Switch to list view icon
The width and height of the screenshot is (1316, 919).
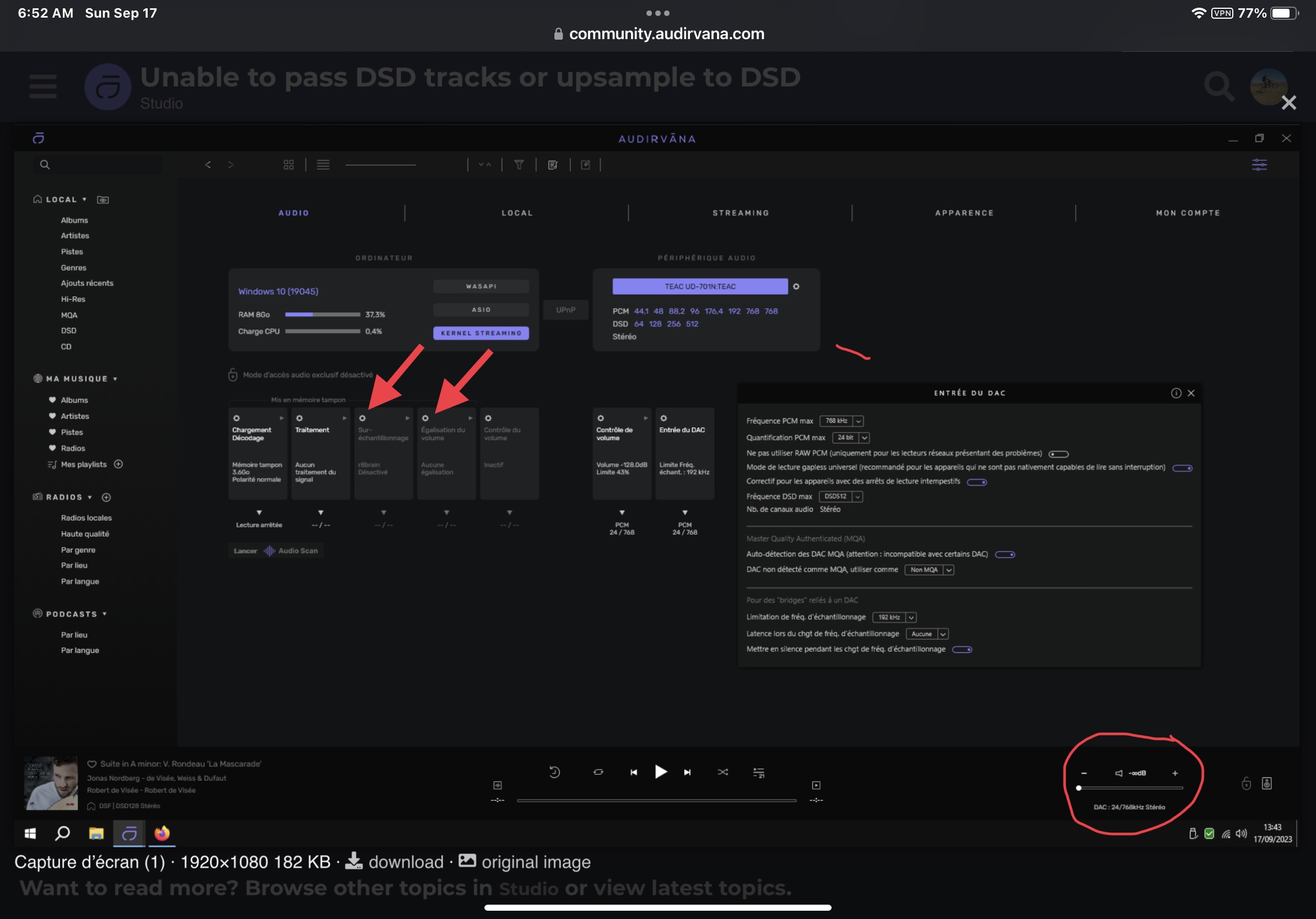pyautogui.click(x=323, y=165)
